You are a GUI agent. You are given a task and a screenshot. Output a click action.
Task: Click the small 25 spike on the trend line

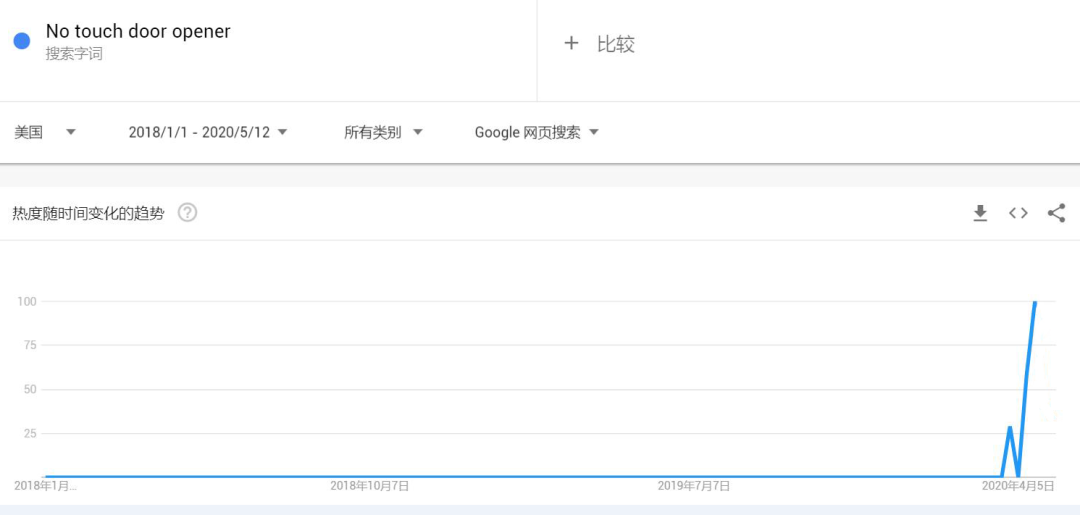click(x=1010, y=428)
